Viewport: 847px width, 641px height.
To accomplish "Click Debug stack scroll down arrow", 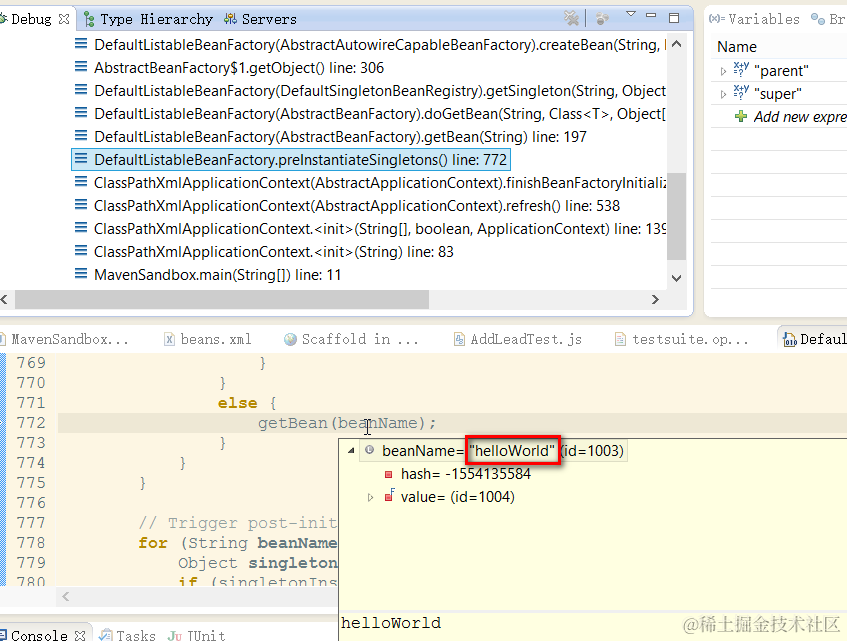I will (676, 278).
